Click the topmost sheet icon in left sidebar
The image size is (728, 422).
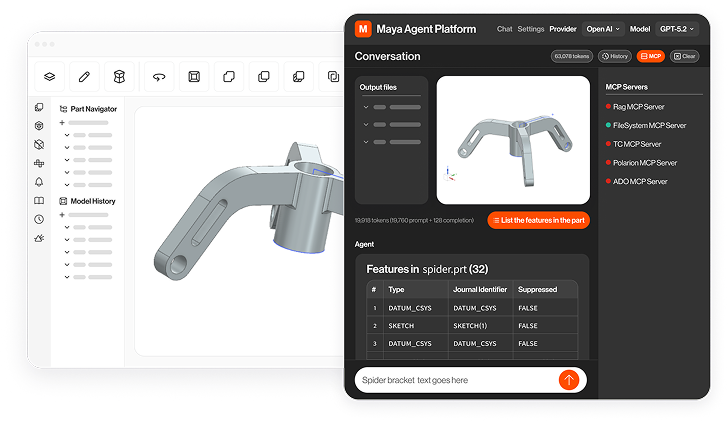(39, 107)
